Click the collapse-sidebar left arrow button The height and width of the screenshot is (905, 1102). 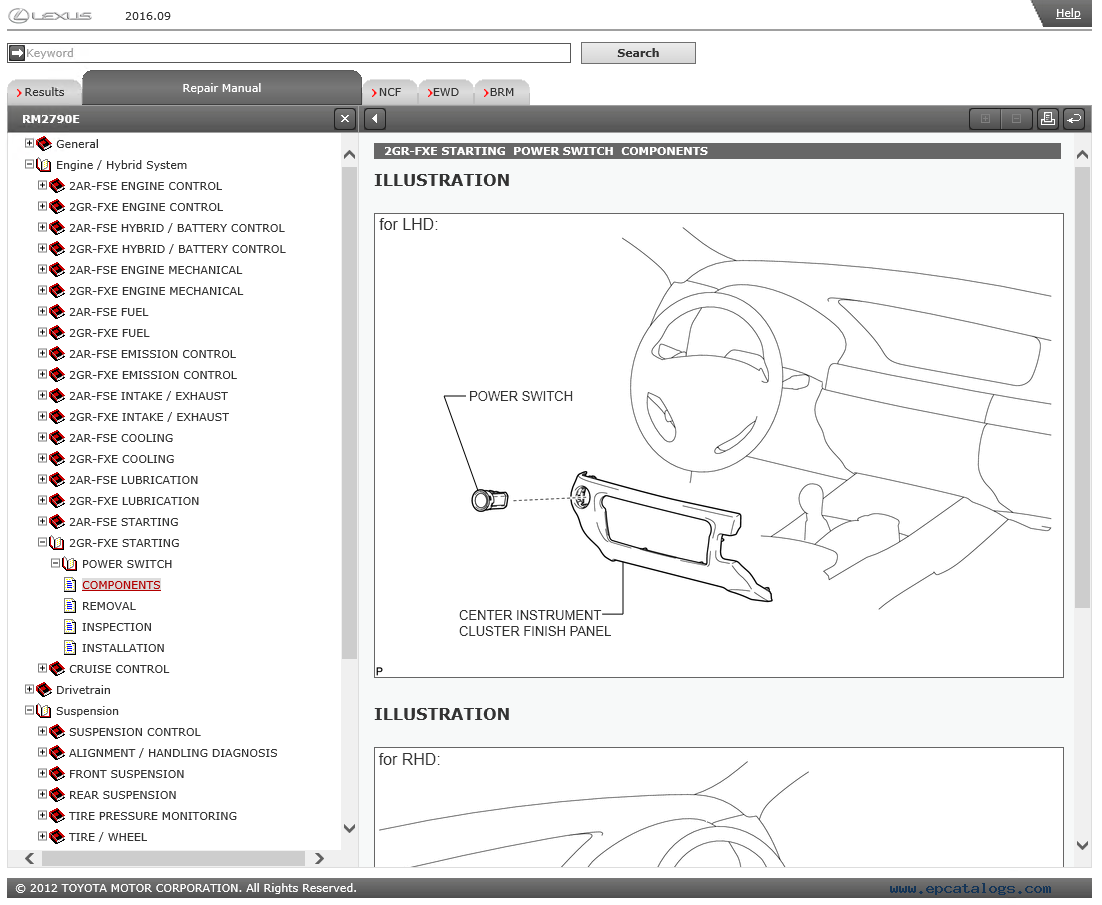coord(375,119)
